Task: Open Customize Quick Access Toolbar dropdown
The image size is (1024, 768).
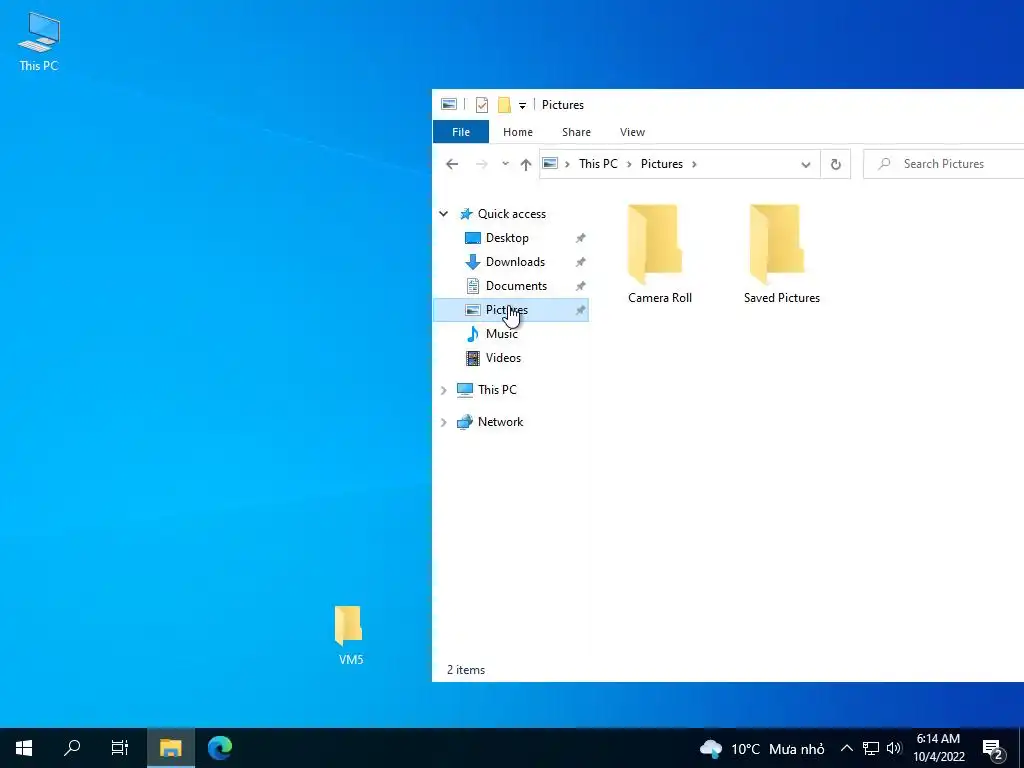Action: tap(522, 105)
